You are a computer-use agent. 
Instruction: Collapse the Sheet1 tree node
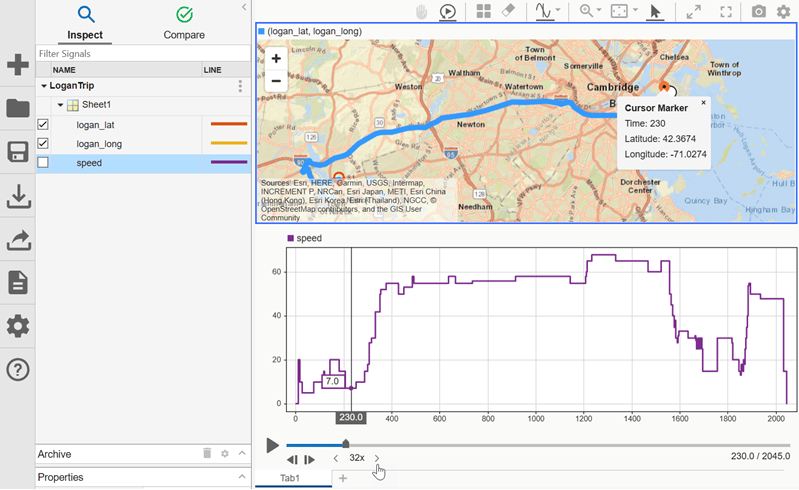click(60, 105)
